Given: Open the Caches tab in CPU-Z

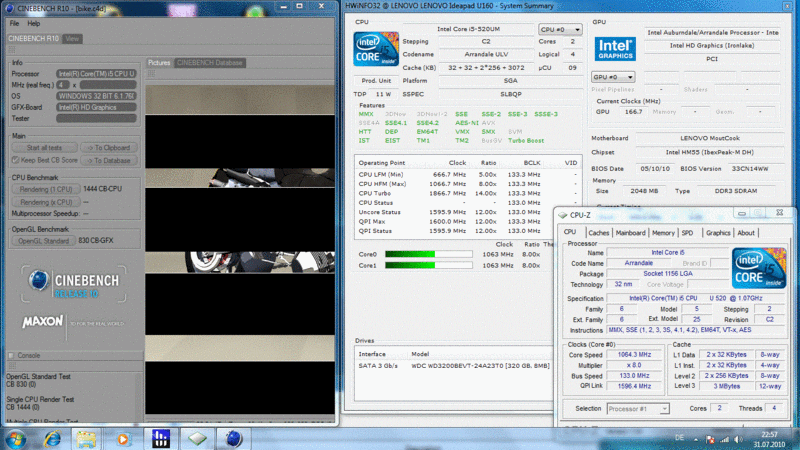Looking at the screenshot, I should coord(598,233).
